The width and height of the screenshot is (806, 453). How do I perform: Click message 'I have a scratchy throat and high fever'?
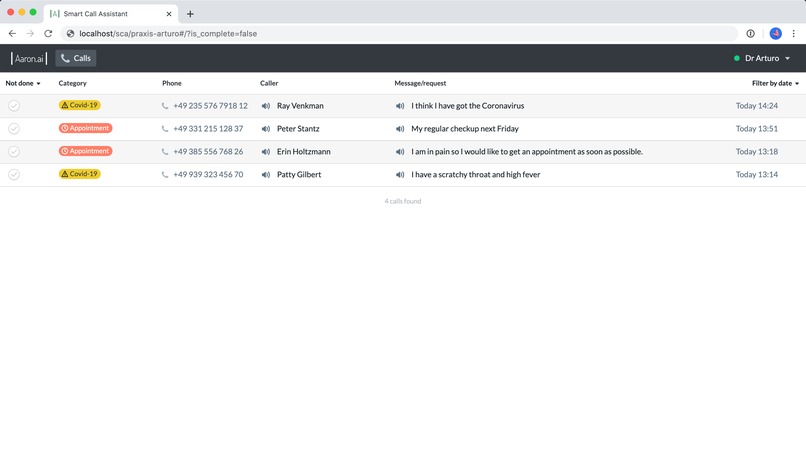tap(475, 175)
